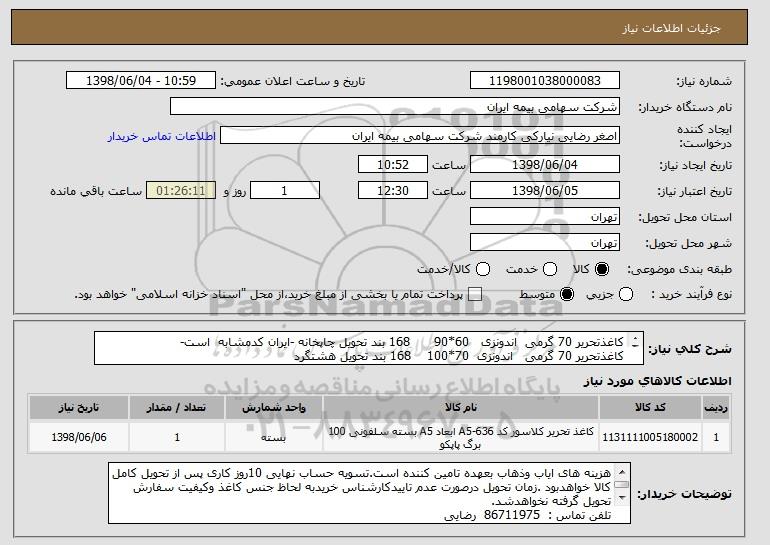This screenshot has width=770, height=545.
Task: Click the creation time field 10:52
Action: click(x=393, y=164)
